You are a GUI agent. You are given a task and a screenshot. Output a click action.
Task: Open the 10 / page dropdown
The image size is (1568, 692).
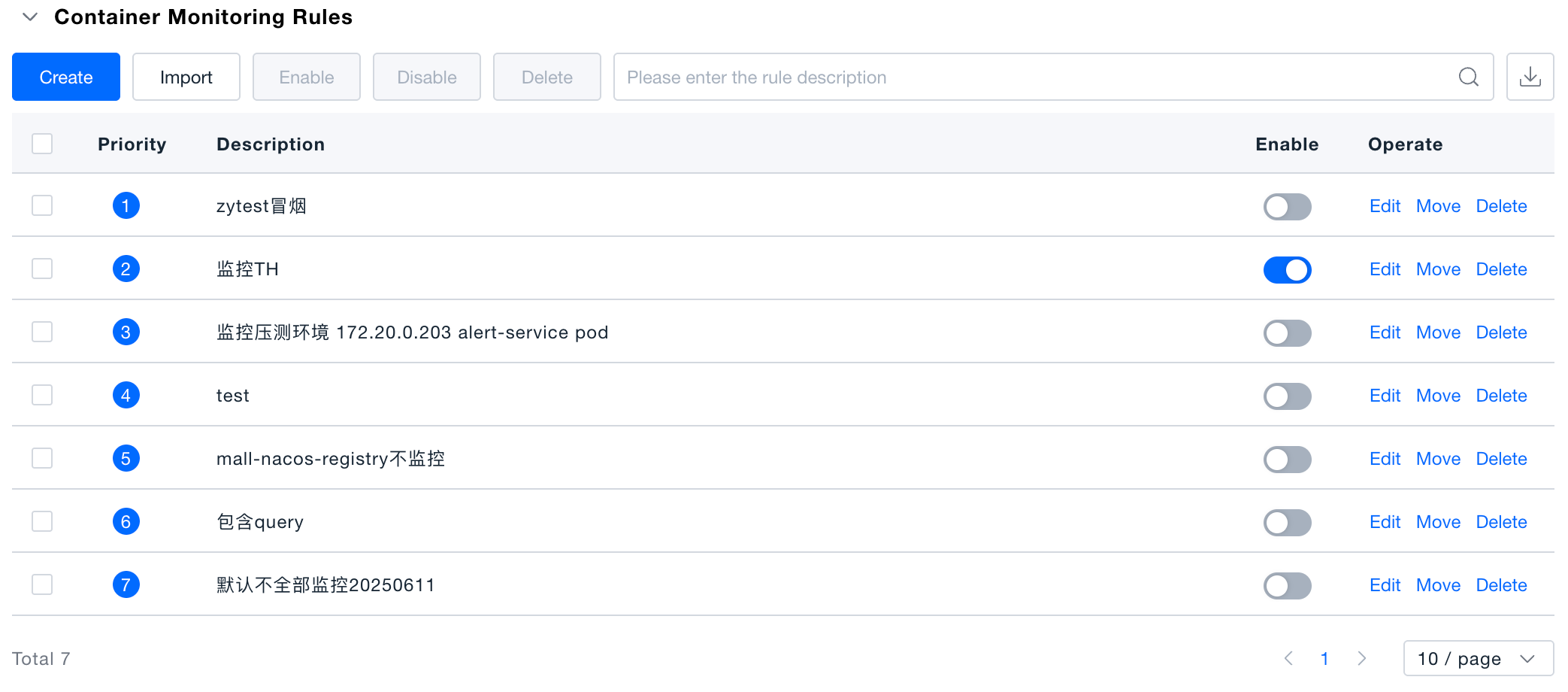[x=1478, y=658]
